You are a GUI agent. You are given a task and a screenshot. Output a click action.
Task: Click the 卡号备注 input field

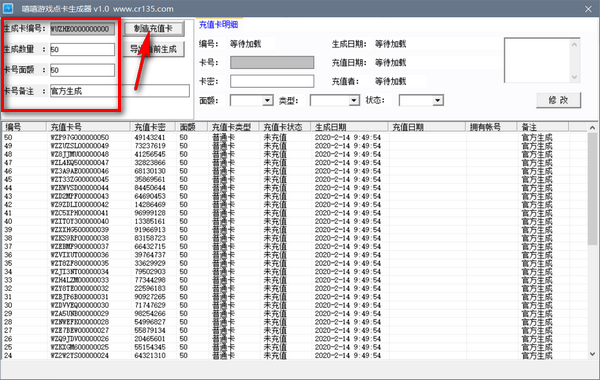pyautogui.click(x=120, y=91)
